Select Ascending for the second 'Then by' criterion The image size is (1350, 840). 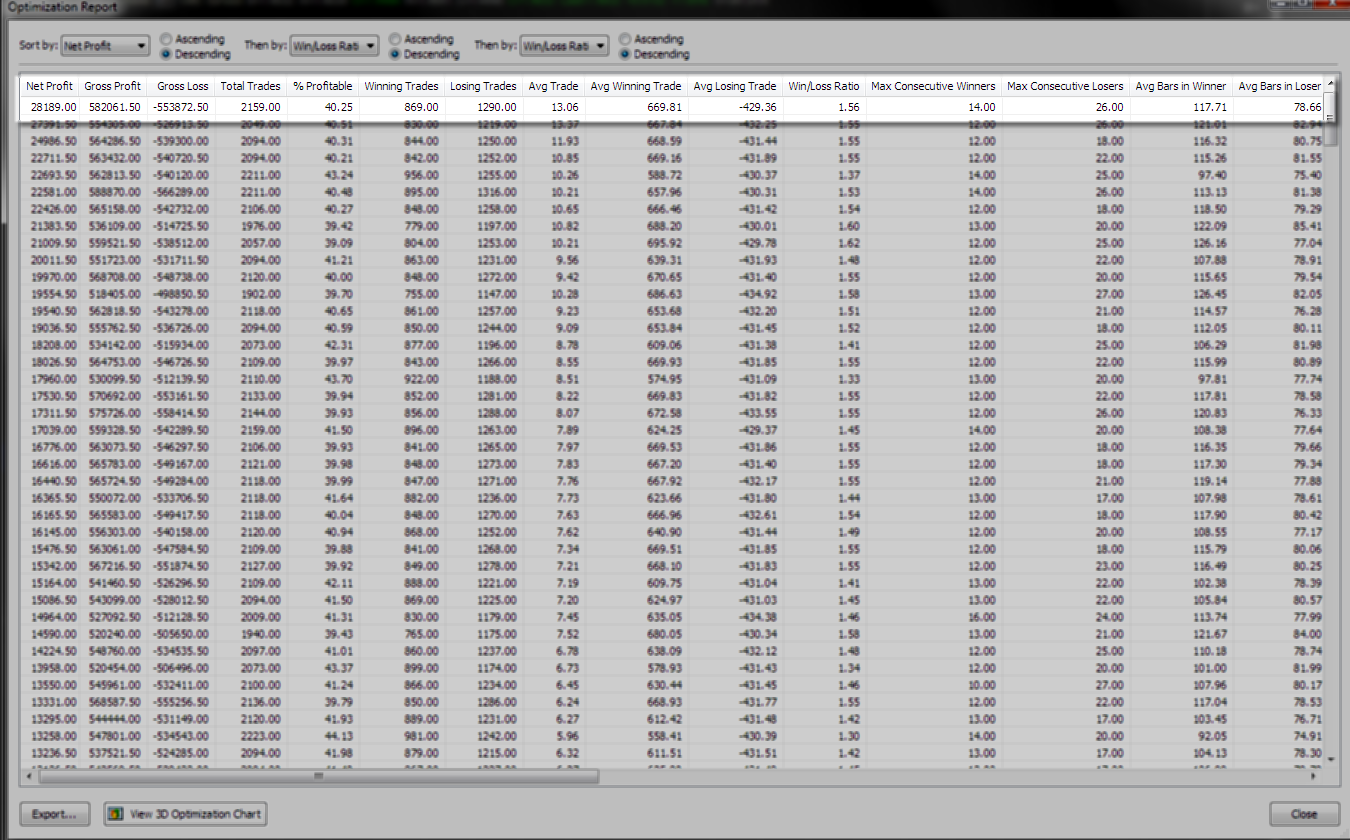point(651,39)
